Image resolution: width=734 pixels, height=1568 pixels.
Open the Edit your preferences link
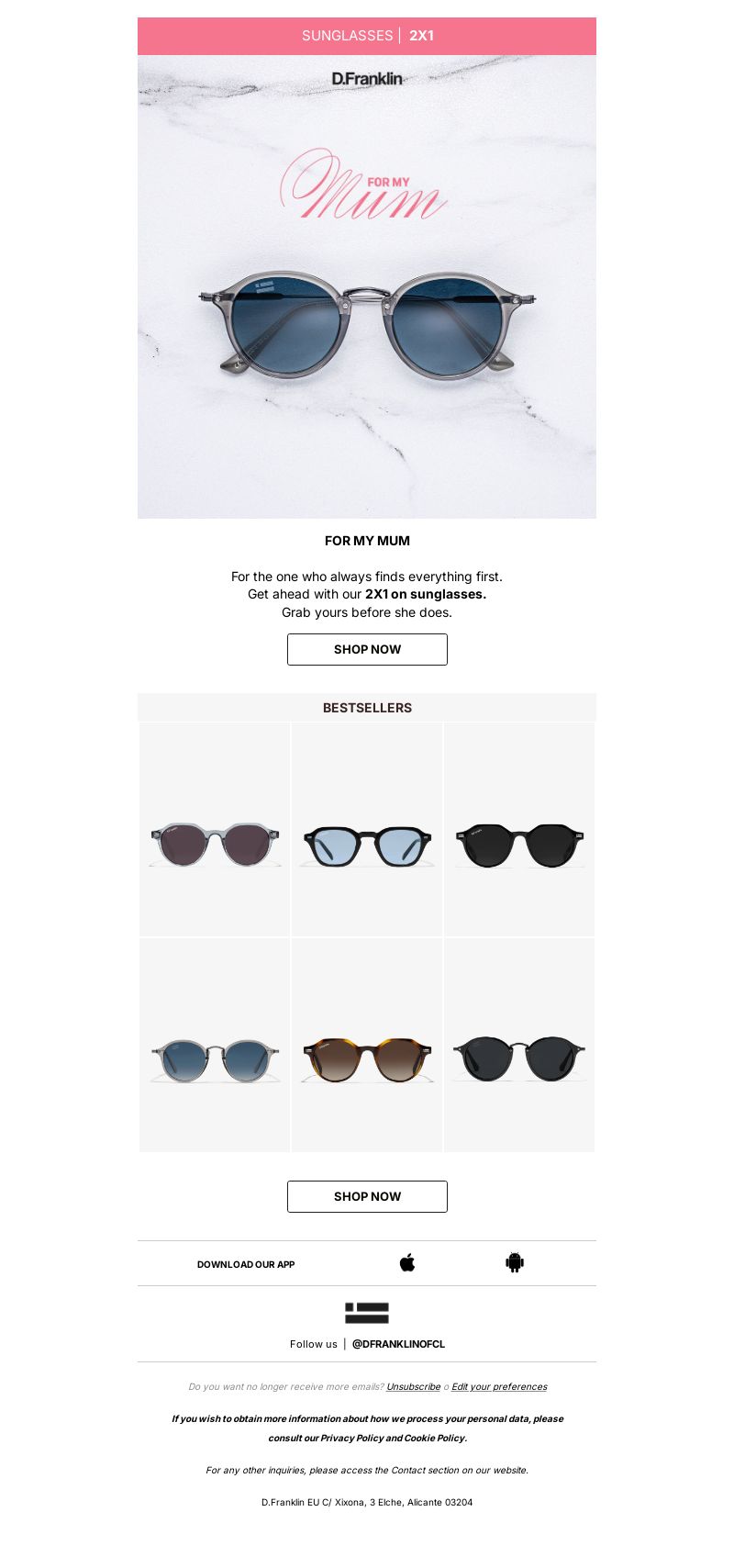tap(499, 1386)
